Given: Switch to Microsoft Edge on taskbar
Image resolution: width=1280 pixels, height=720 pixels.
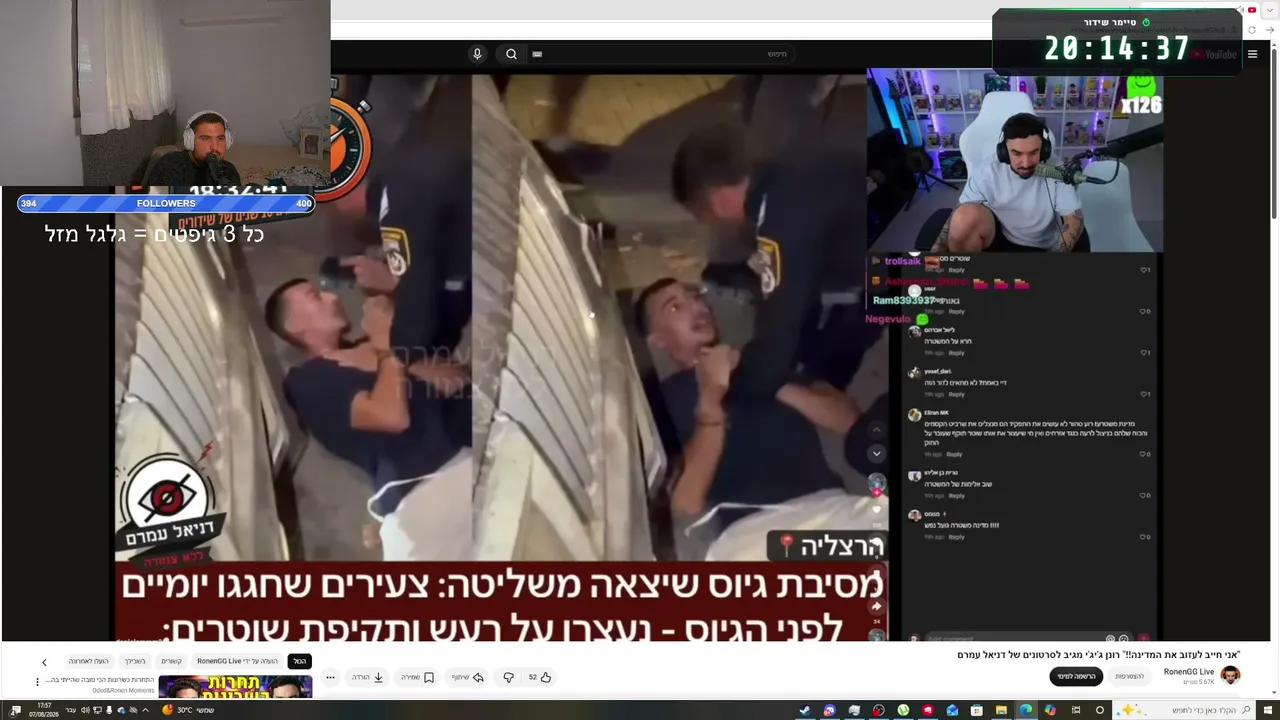Looking at the screenshot, I should 1026,710.
